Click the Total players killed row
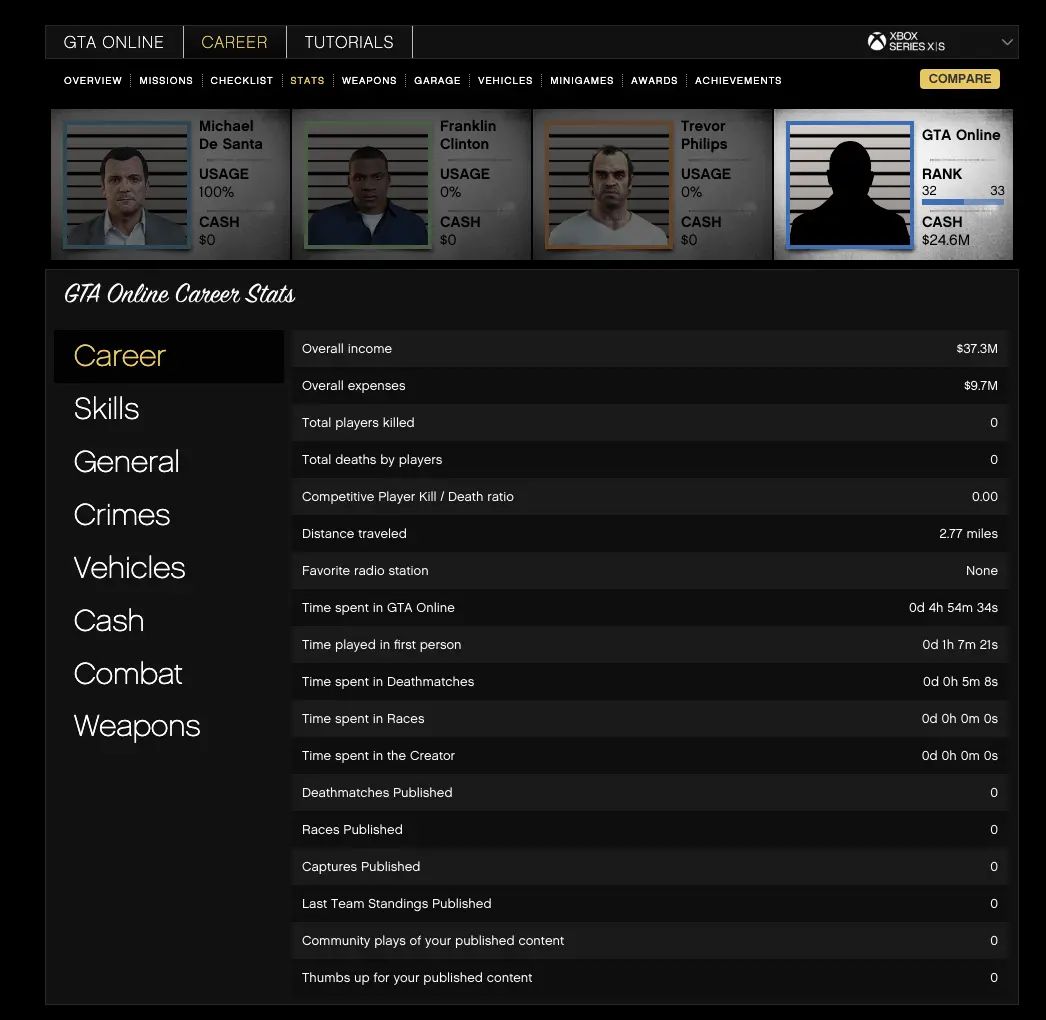Image resolution: width=1046 pixels, height=1020 pixels. point(649,422)
